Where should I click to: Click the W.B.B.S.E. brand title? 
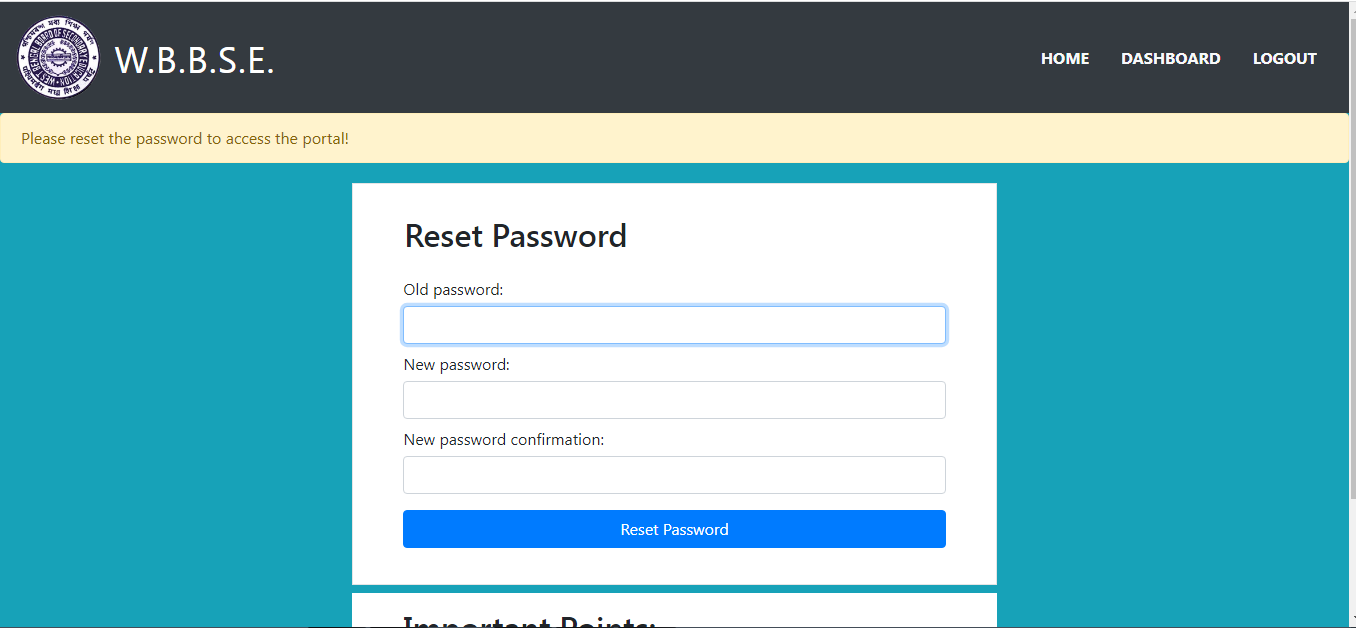pos(194,60)
